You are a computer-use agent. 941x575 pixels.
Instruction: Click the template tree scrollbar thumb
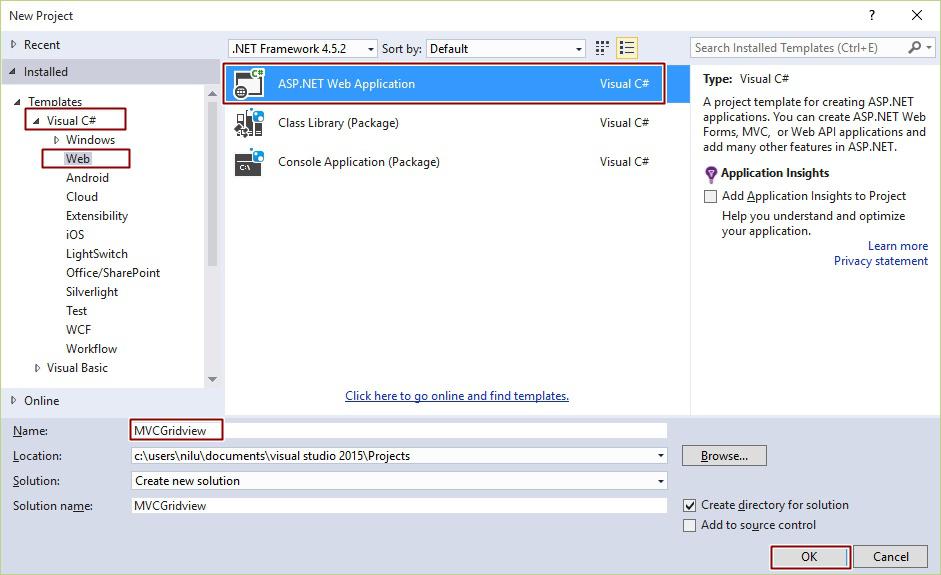[212, 183]
